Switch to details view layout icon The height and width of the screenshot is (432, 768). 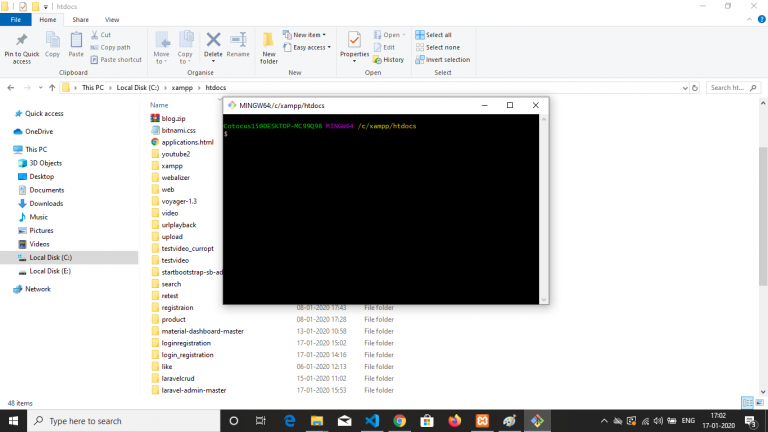pos(747,403)
